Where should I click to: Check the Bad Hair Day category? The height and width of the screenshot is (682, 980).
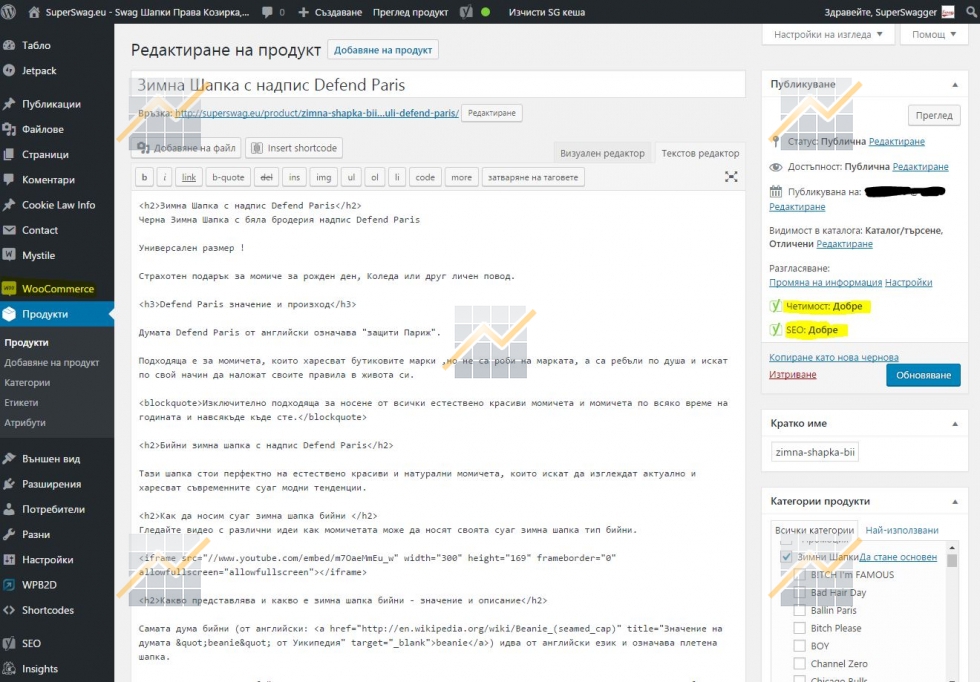pyautogui.click(x=799, y=592)
